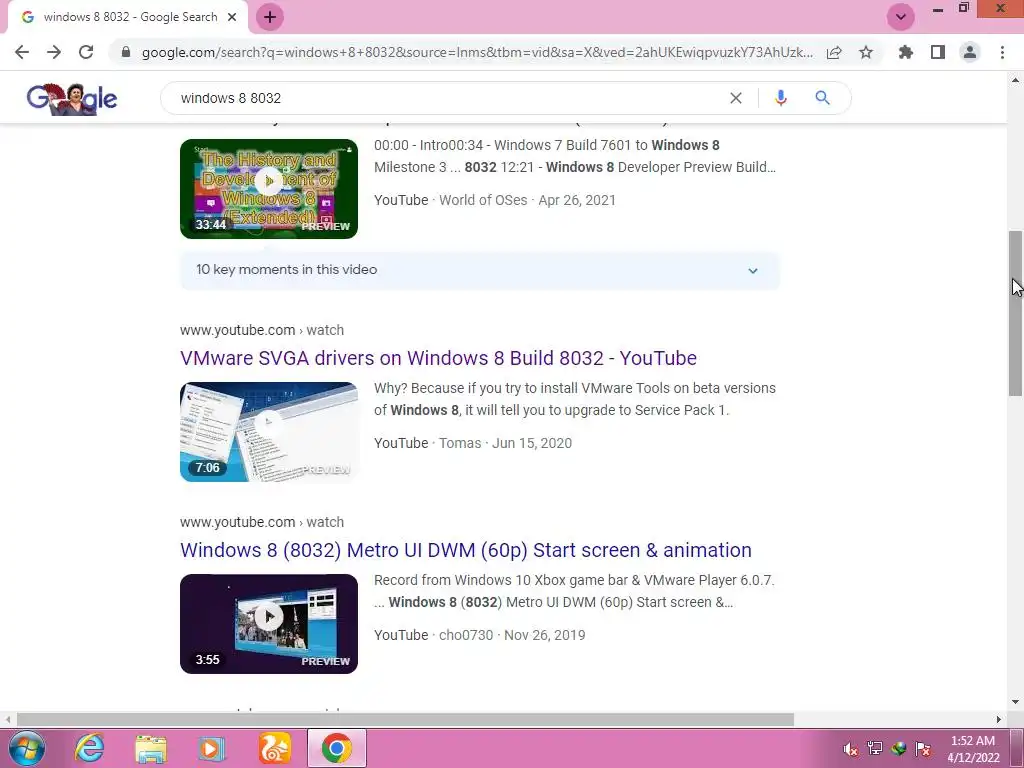Bookmark this page with the star

pyautogui.click(x=866, y=52)
